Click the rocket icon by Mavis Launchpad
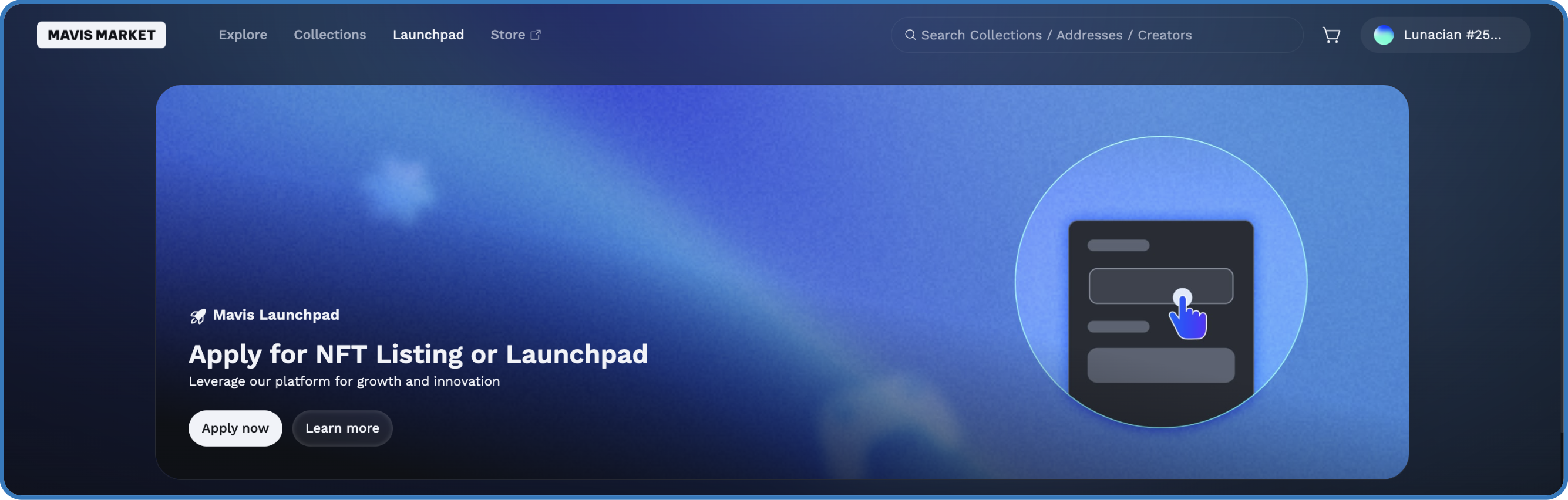 (x=198, y=316)
